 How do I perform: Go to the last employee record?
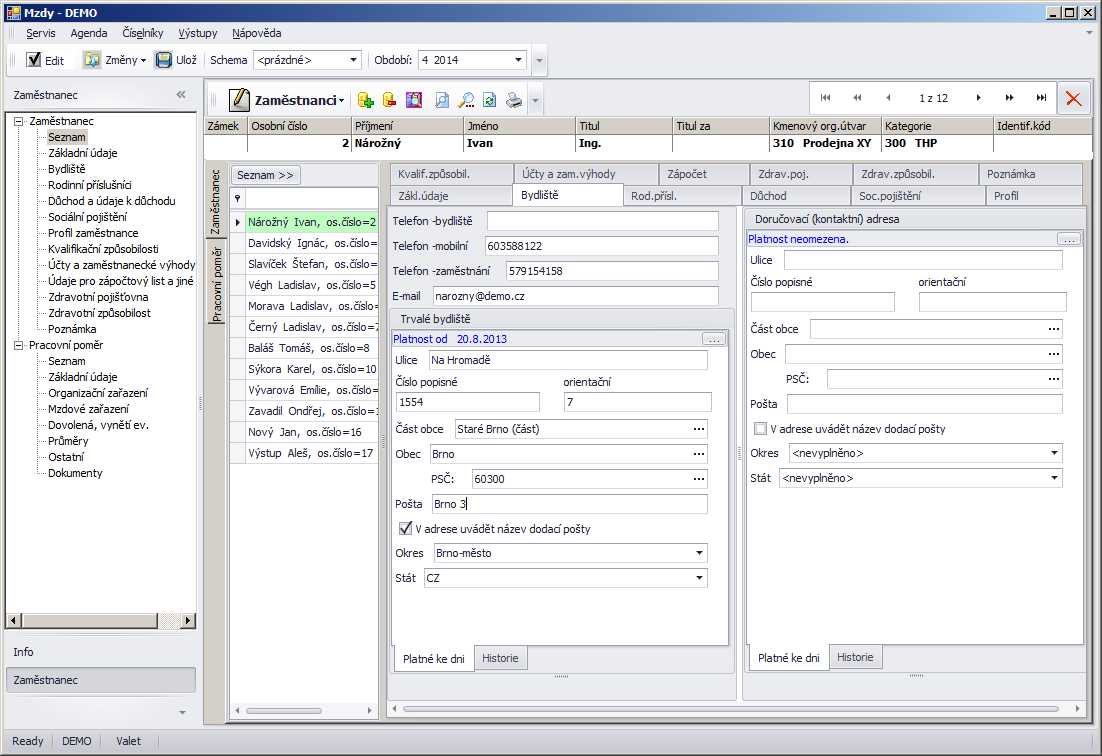coord(1041,98)
